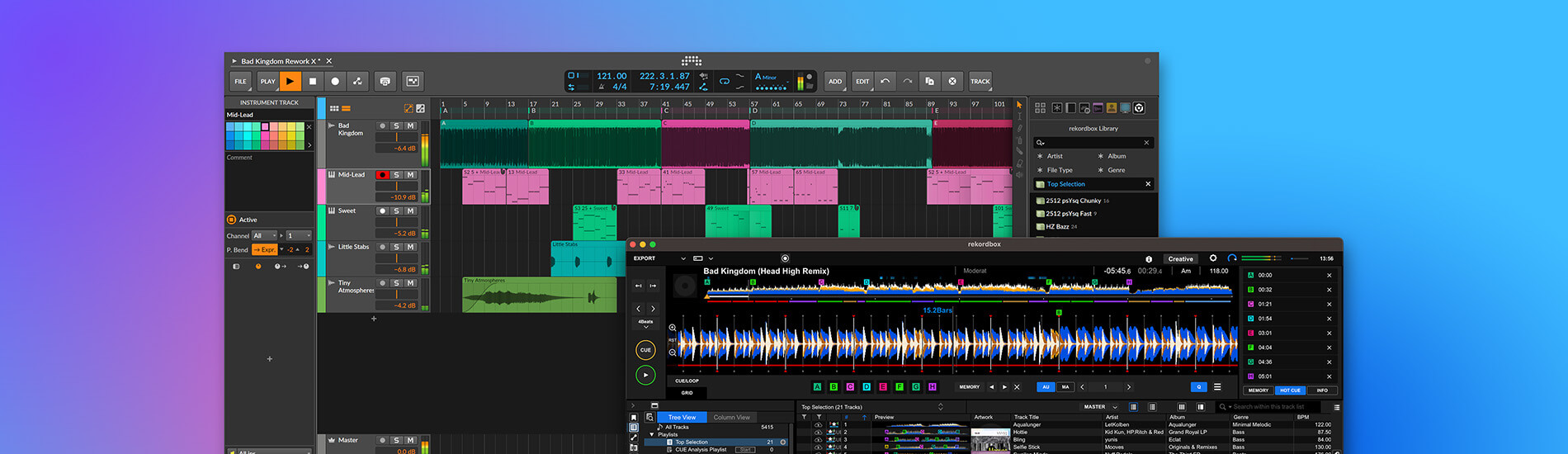Image resolution: width=1568 pixels, height=454 pixels.
Task: Select the knife tool in Bitwig arranger
Action: (1019, 151)
